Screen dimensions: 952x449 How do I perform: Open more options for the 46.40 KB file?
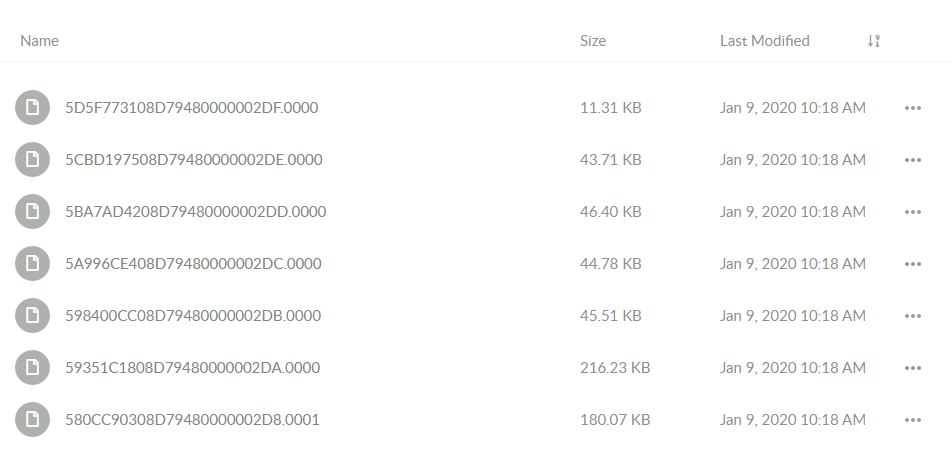tap(913, 212)
